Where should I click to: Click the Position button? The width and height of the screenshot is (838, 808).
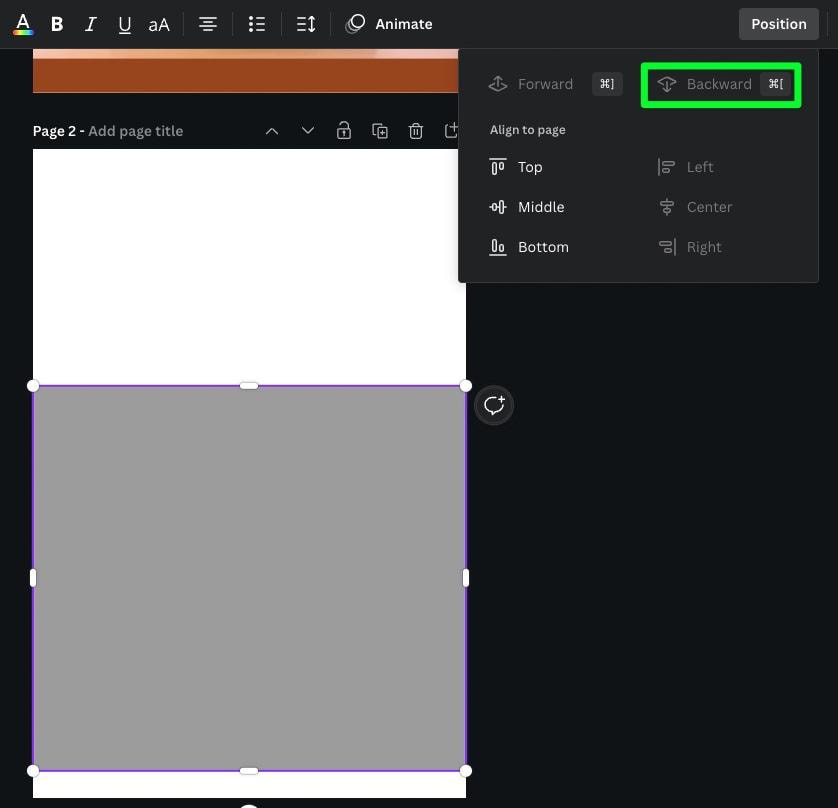778,24
